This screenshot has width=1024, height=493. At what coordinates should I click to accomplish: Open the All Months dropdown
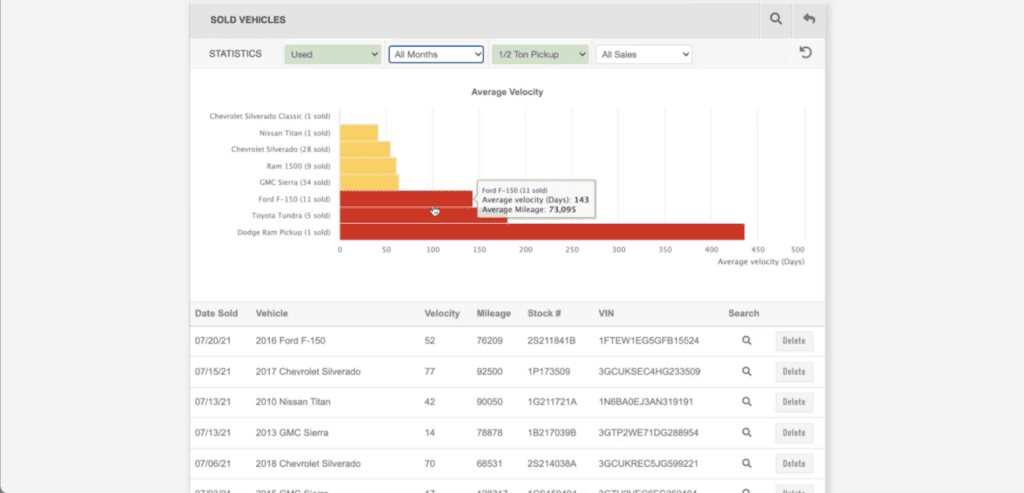(436, 55)
